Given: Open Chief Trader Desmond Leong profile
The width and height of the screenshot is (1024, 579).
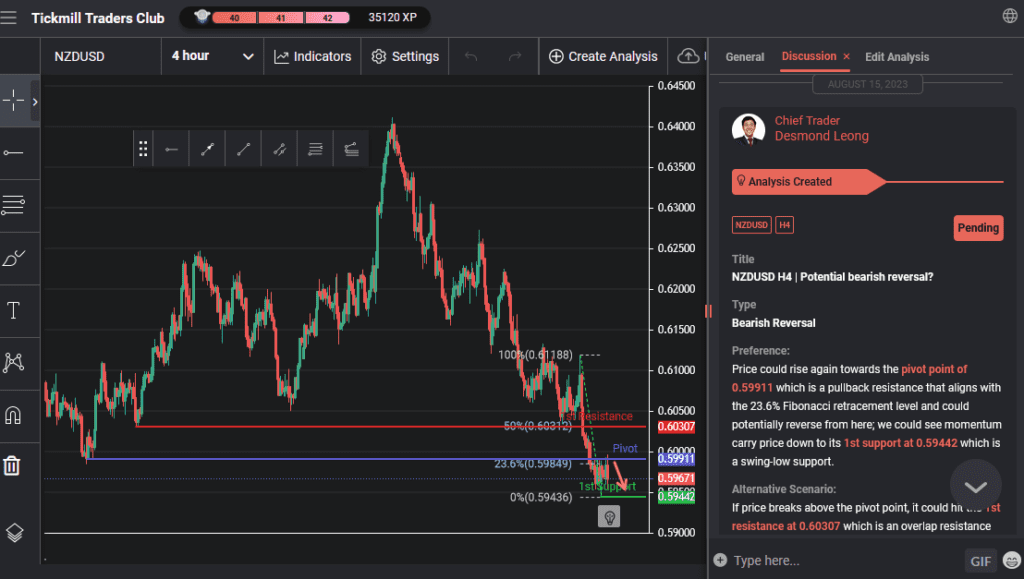Looking at the screenshot, I should (821, 129).
